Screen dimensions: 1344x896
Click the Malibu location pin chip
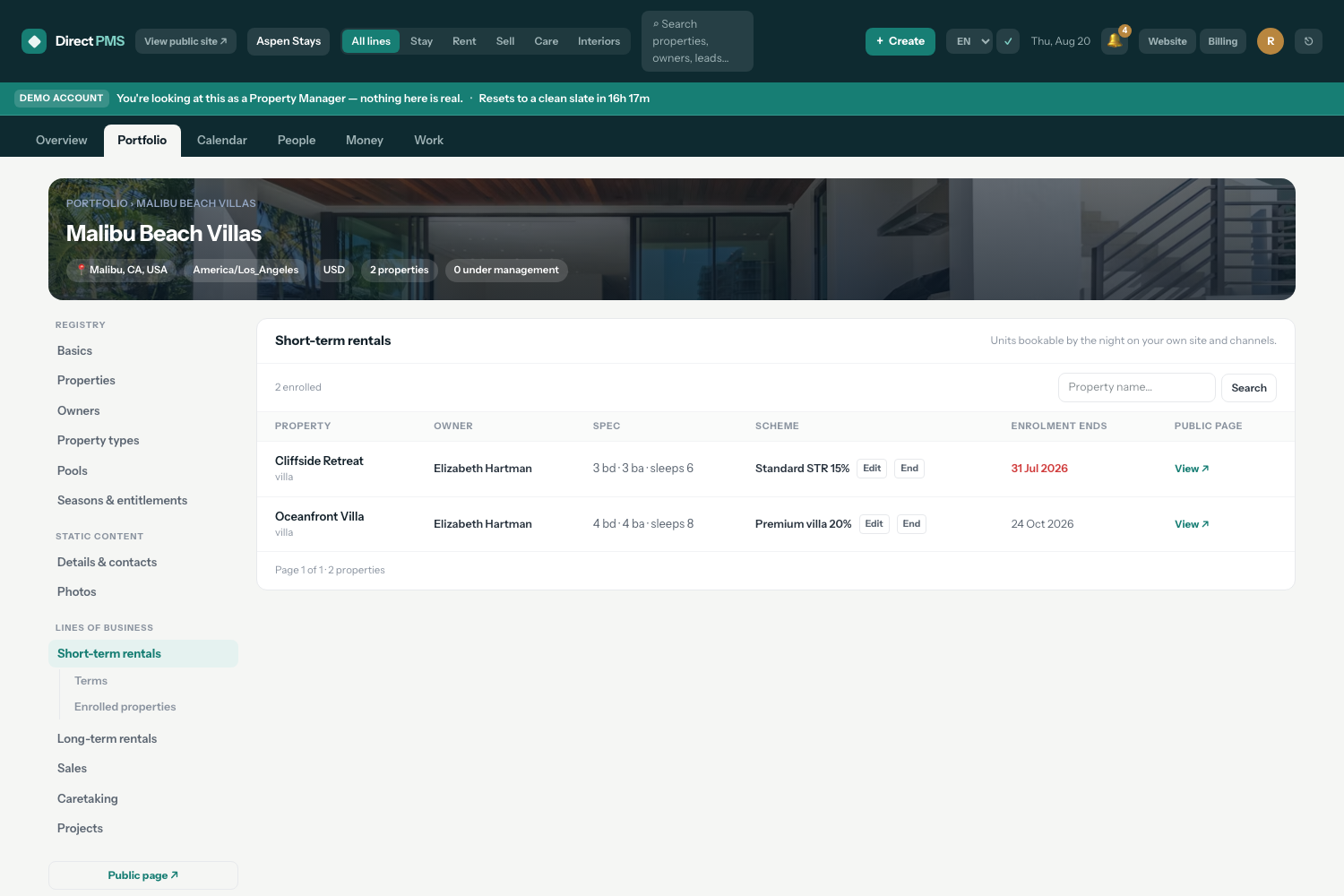click(122, 270)
